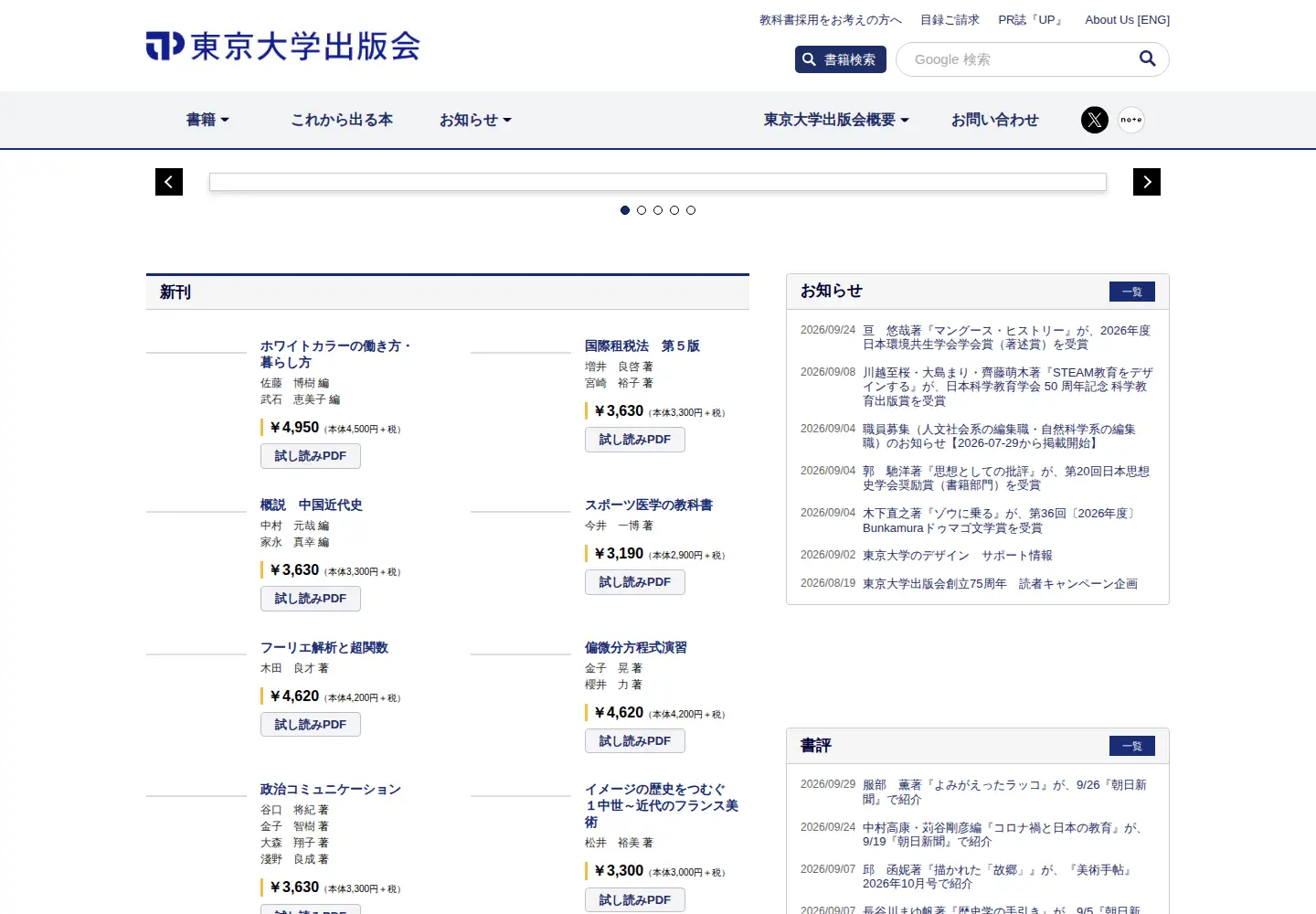Open book スポーツ医学の教科書
The image size is (1316, 914).
[x=649, y=505]
